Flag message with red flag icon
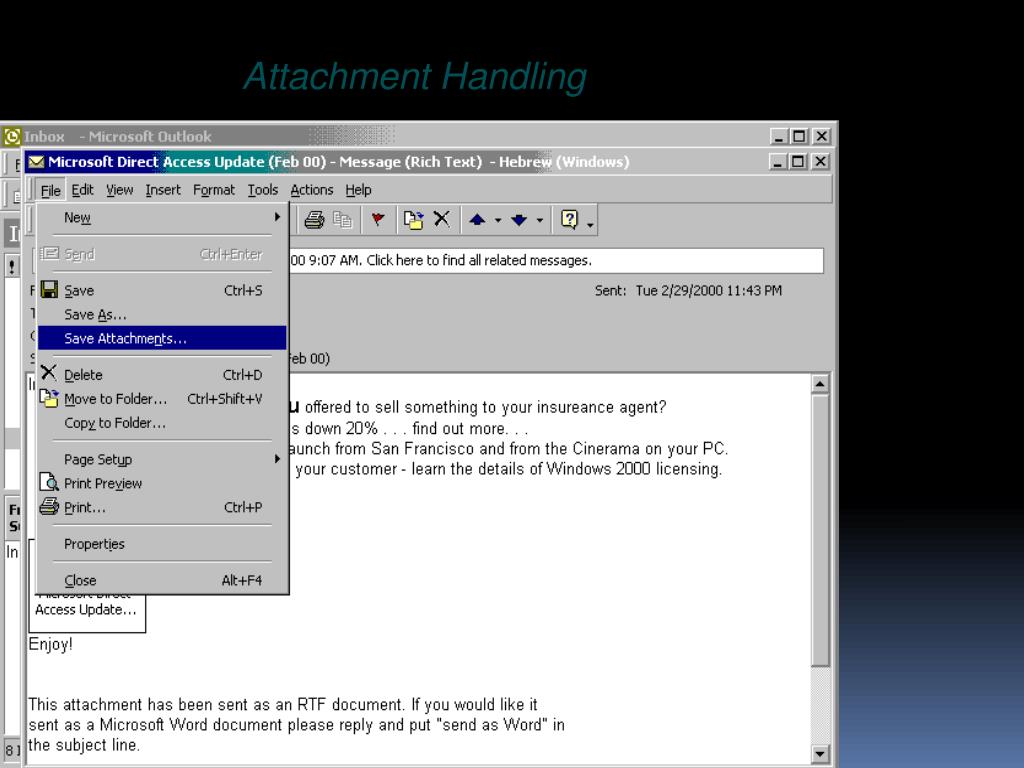This screenshot has height=768, width=1024. coord(377,220)
